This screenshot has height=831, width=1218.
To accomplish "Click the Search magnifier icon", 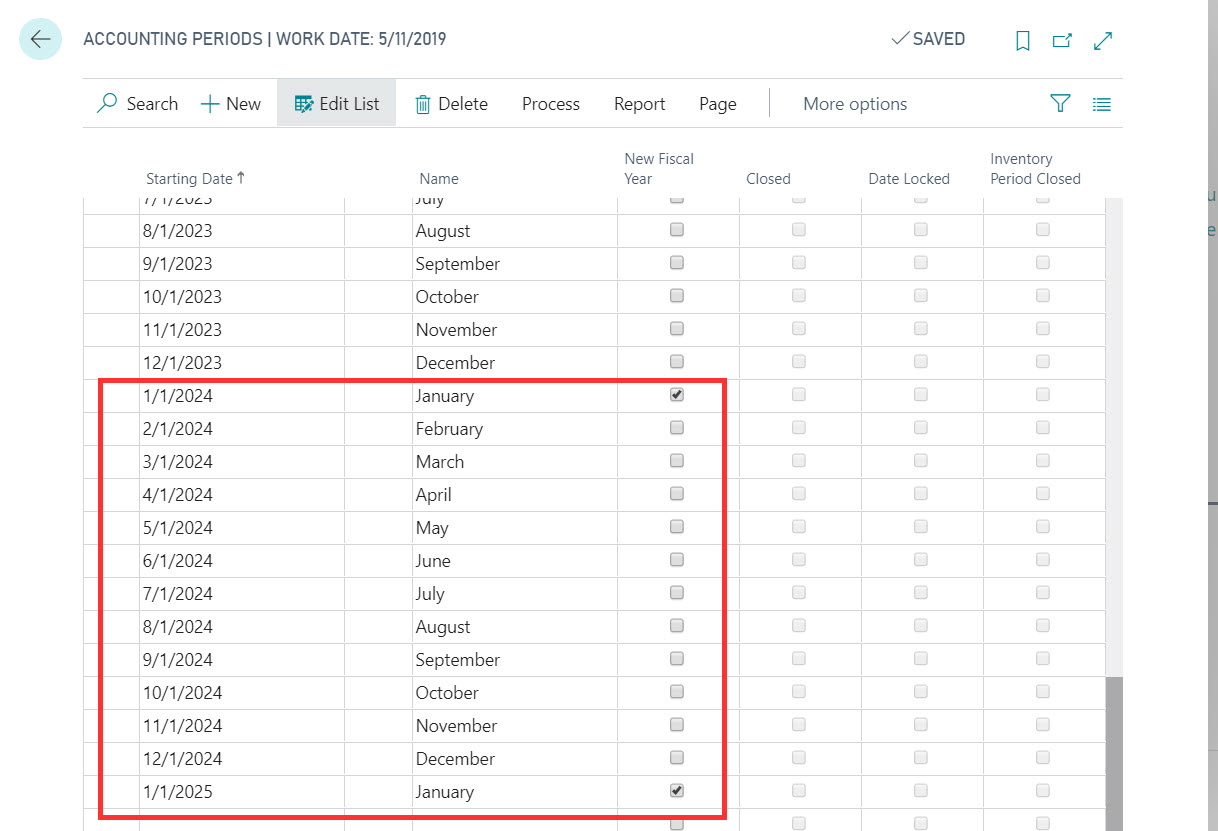I will point(107,104).
